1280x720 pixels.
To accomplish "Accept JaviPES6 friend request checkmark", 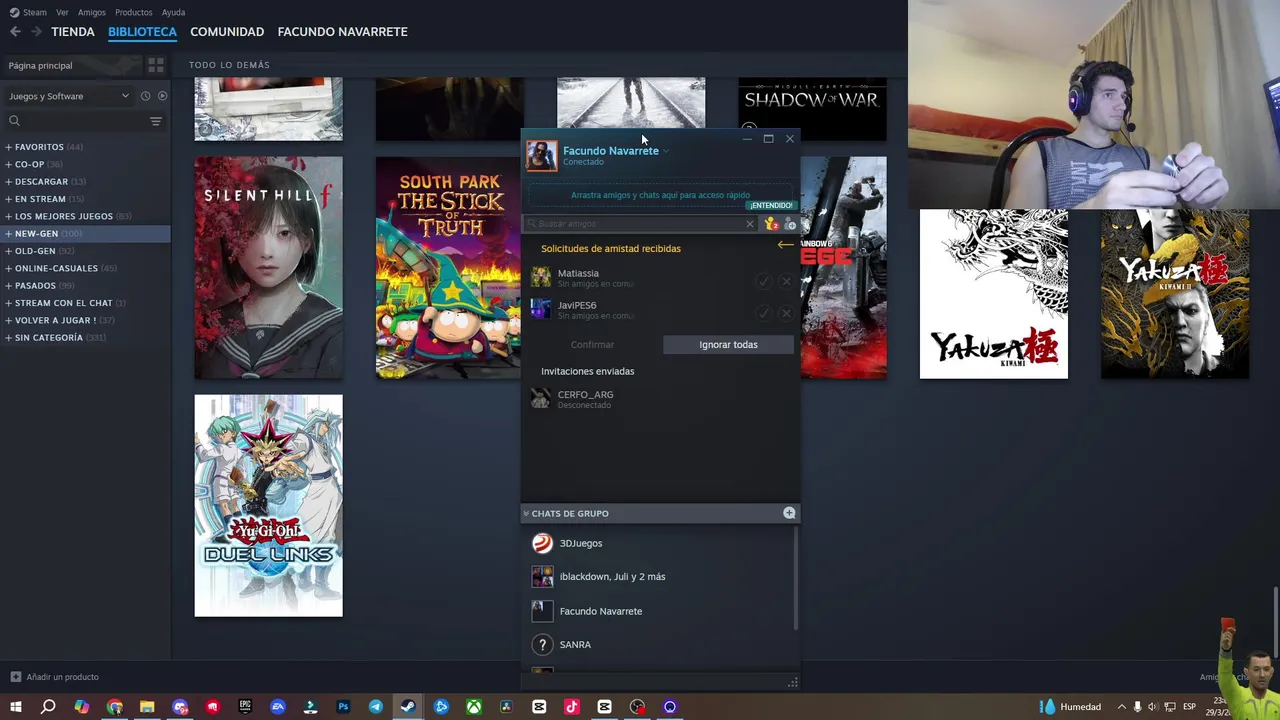I will 764,313.
